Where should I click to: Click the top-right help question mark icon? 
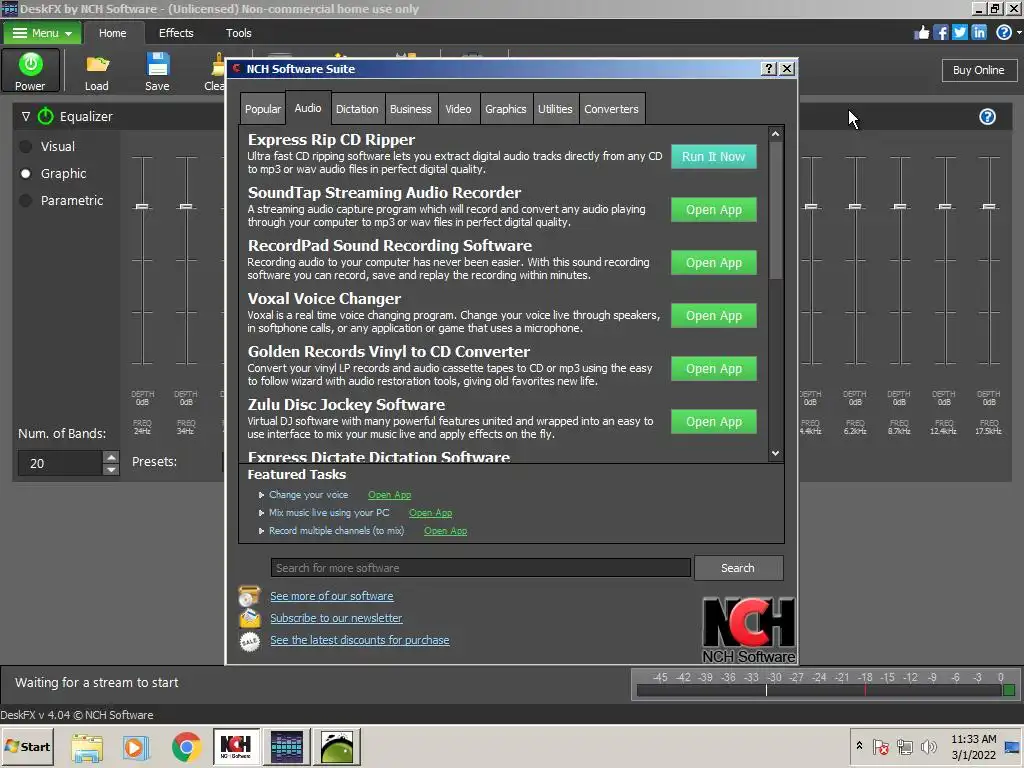[1004, 33]
